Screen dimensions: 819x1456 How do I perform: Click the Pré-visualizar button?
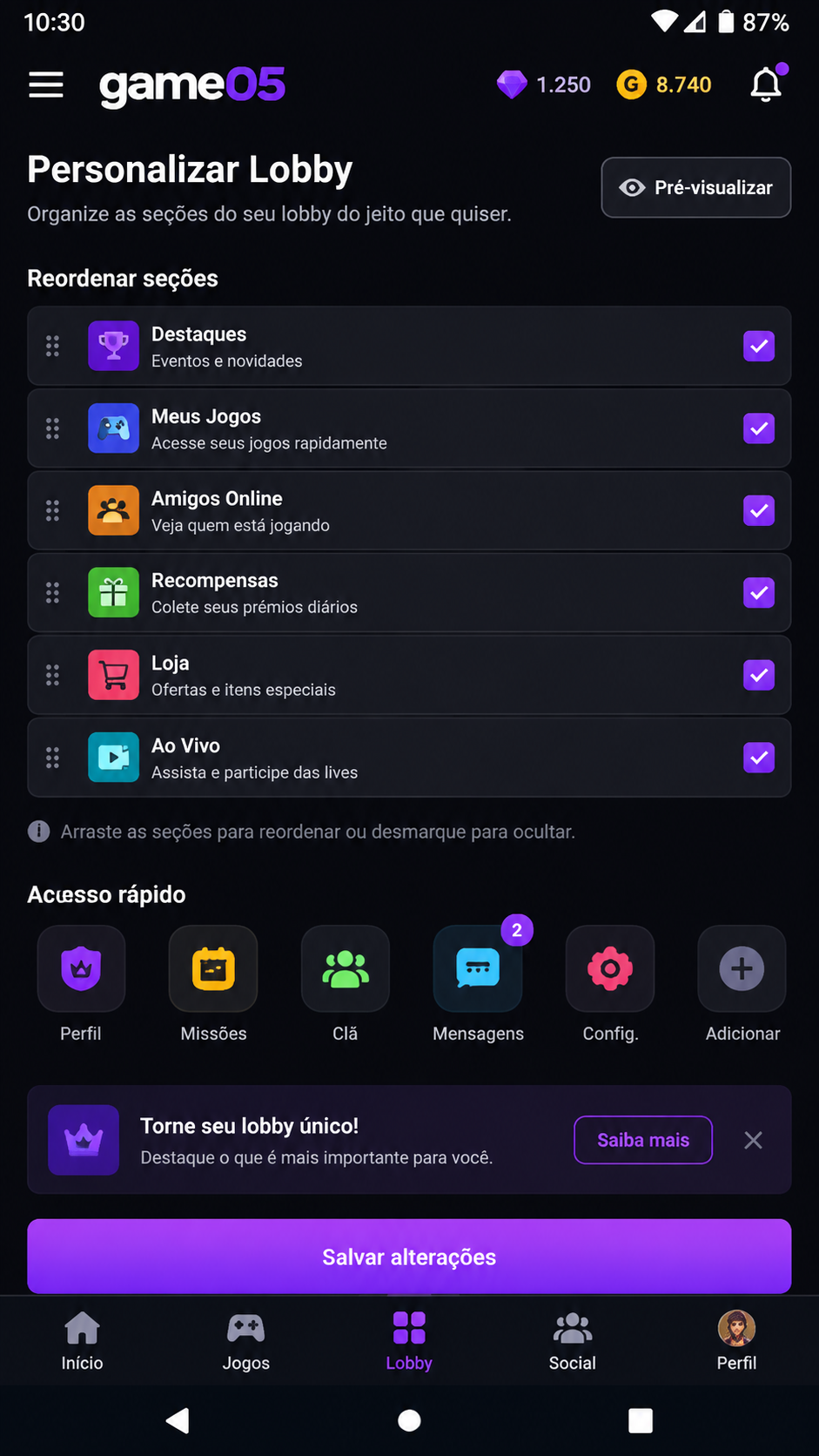point(696,187)
